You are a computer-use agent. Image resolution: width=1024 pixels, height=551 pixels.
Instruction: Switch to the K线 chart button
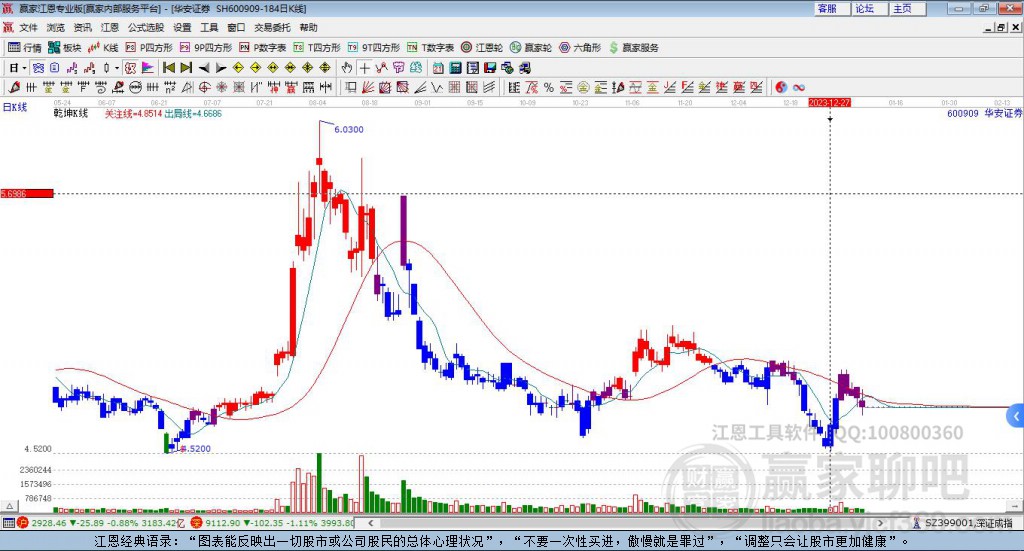(x=103, y=48)
